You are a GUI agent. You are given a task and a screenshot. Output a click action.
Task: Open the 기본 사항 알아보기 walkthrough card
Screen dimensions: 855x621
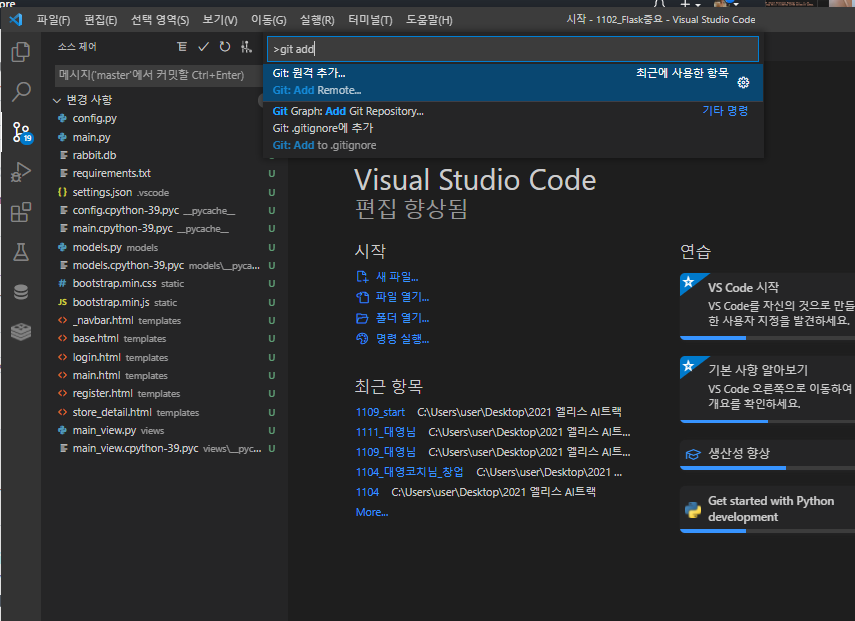tap(768, 389)
